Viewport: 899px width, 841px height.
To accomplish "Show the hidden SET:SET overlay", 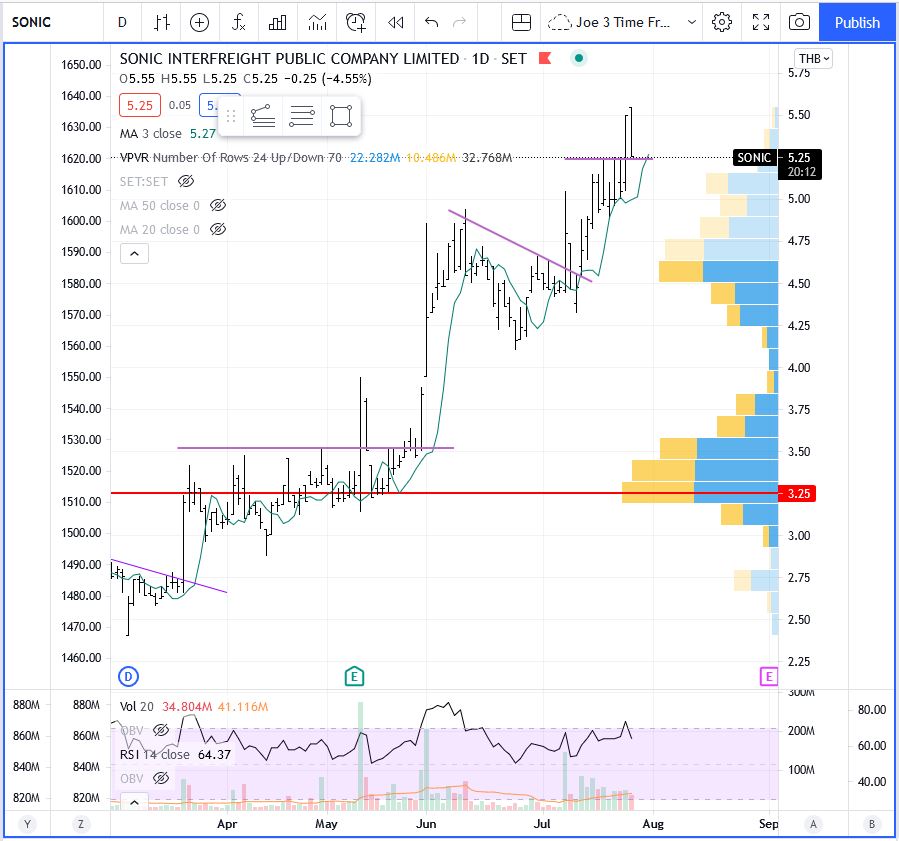I will point(186,182).
